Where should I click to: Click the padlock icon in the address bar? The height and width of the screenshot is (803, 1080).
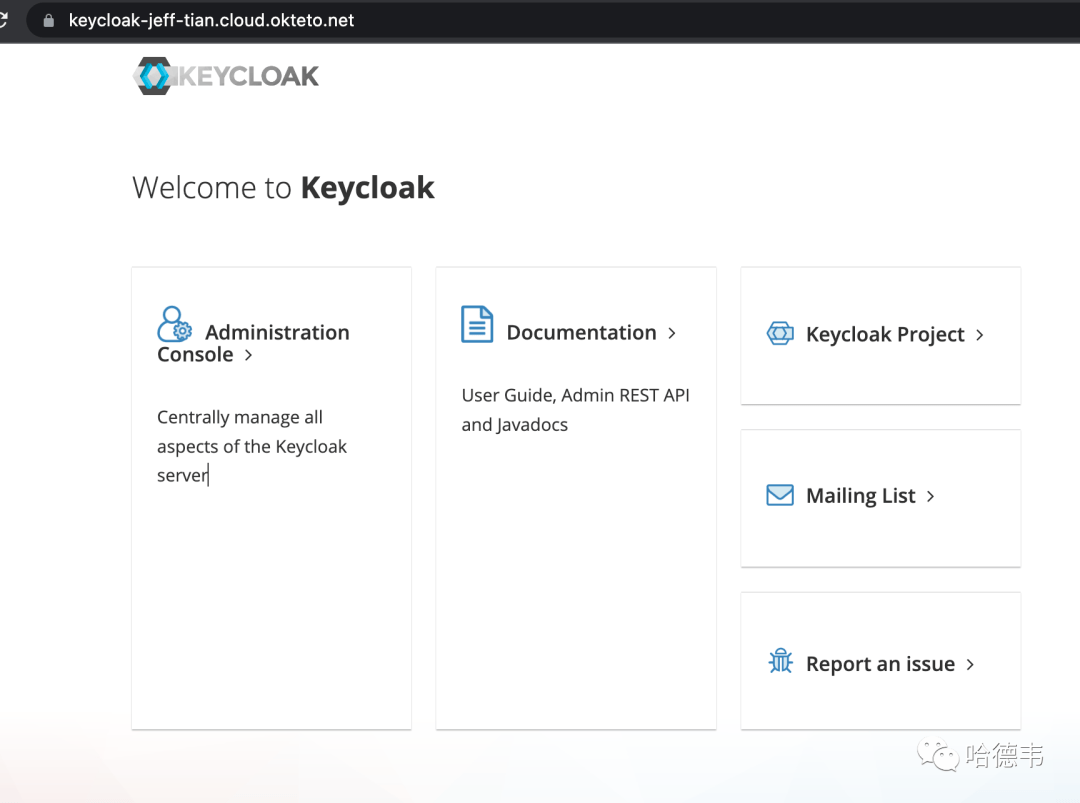tap(49, 19)
